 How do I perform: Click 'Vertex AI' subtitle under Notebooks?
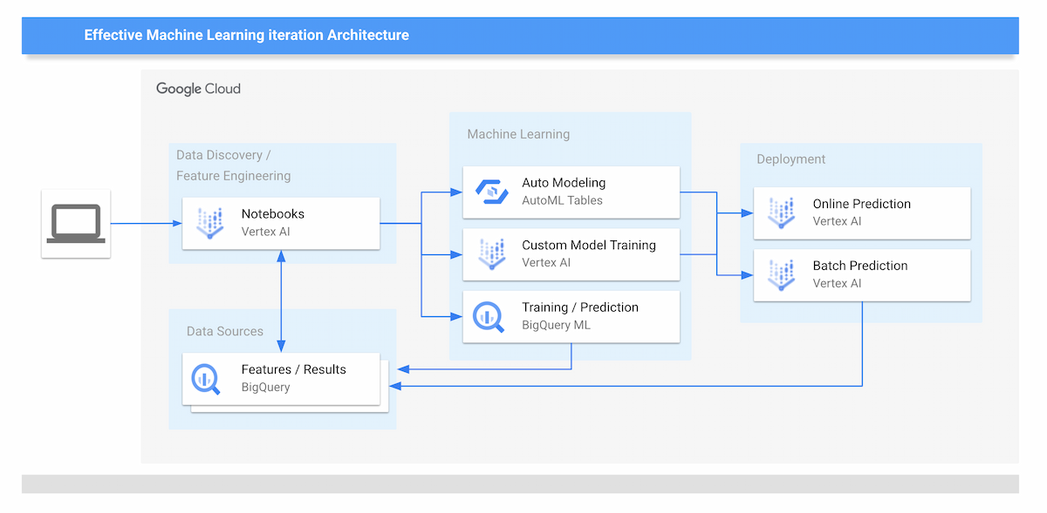(266, 232)
